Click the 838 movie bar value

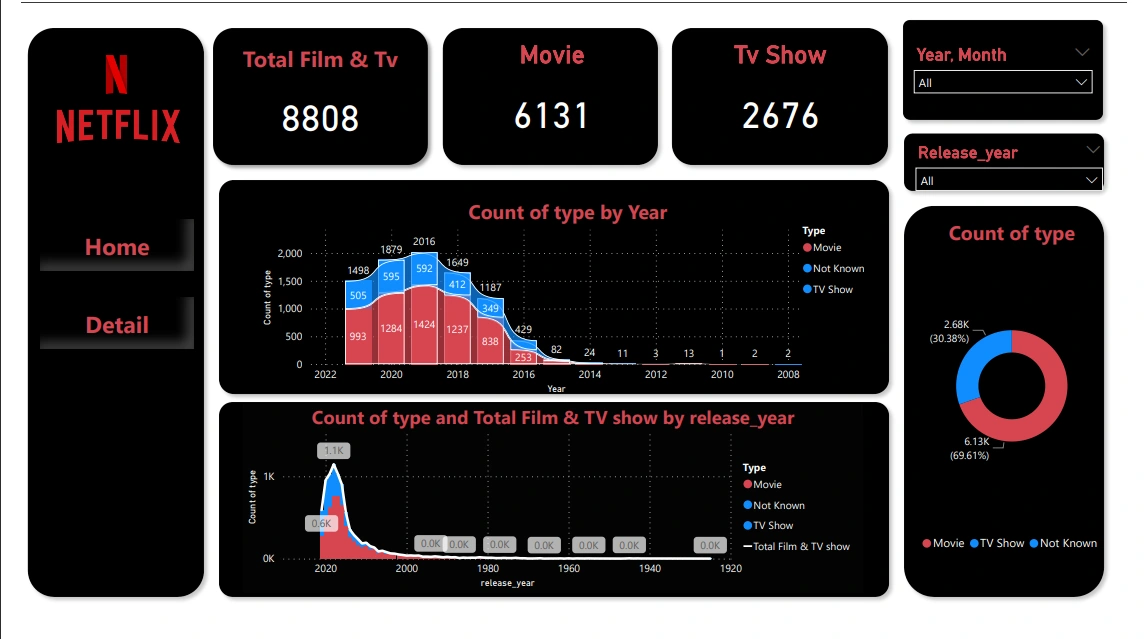tap(490, 341)
